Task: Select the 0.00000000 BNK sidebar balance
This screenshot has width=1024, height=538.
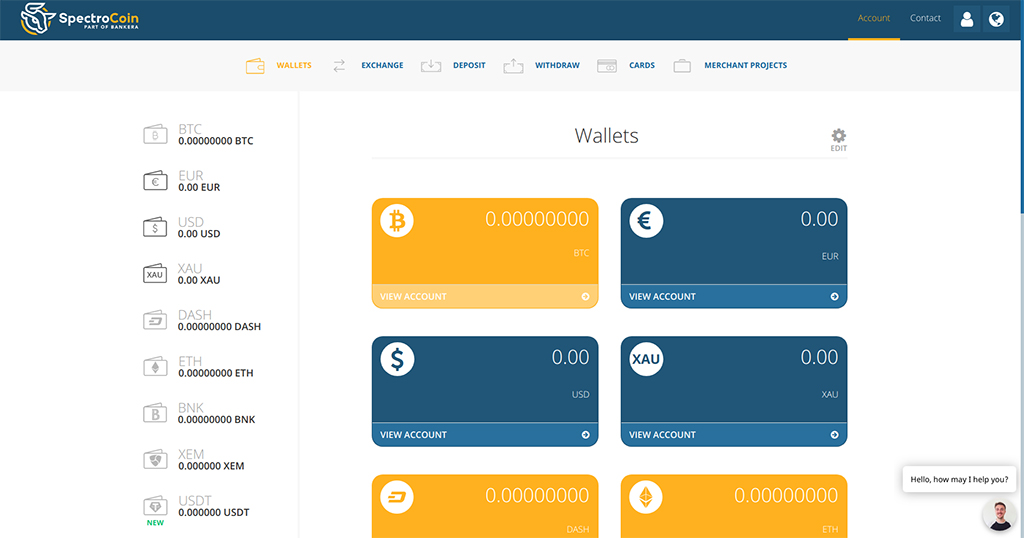Action: coord(216,419)
